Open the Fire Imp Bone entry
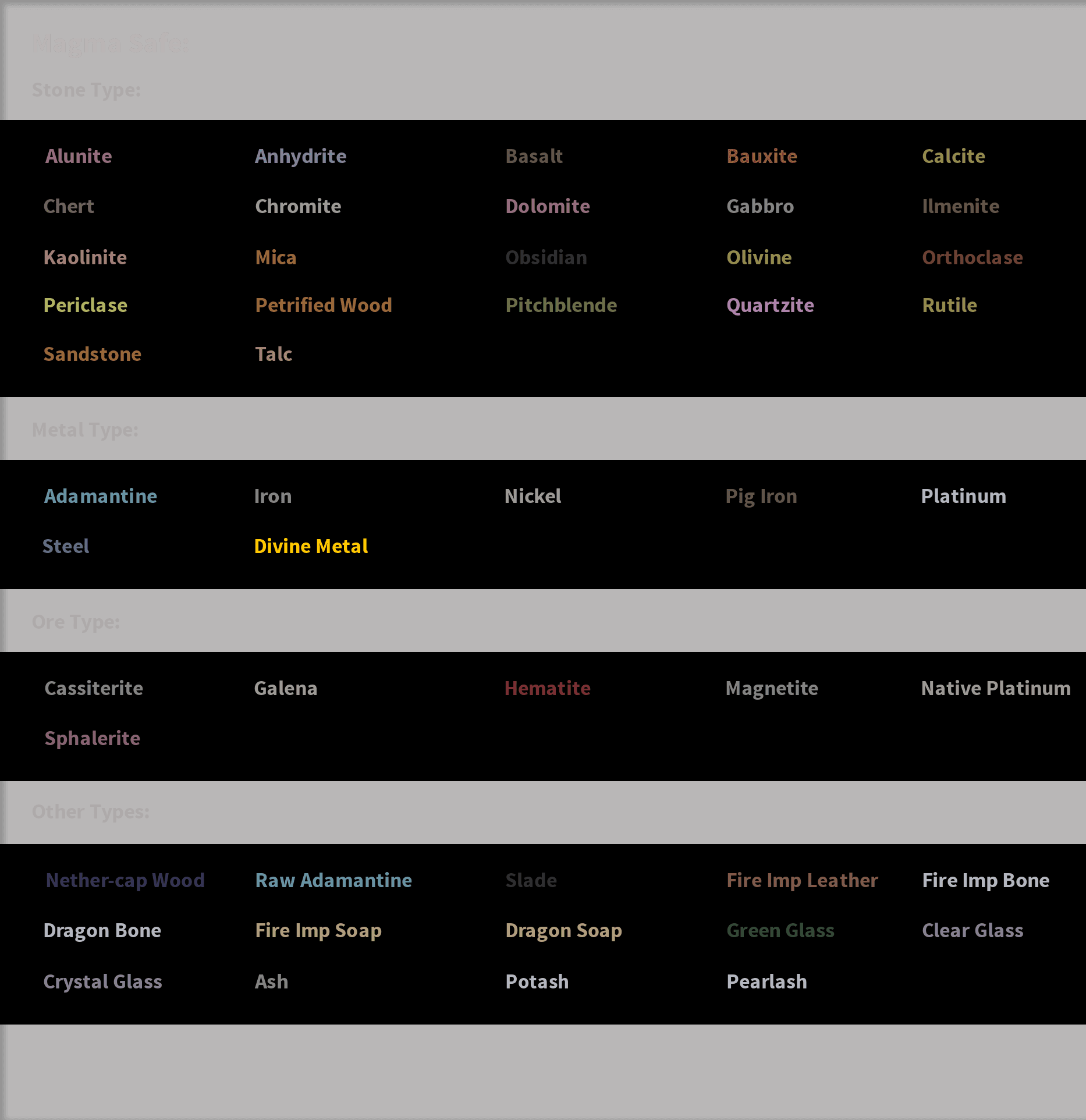 pos(986,880)
